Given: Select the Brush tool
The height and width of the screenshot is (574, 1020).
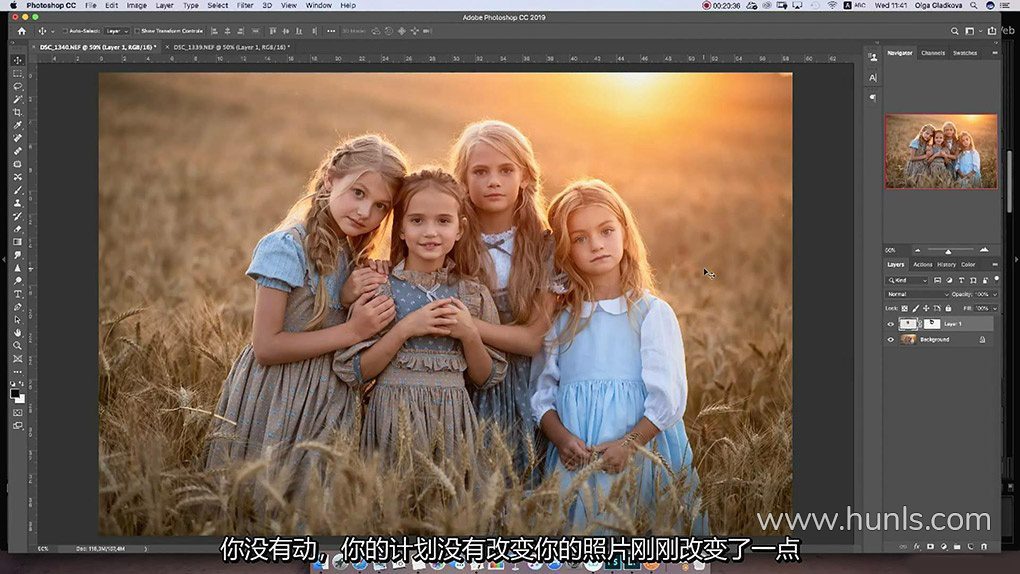Looking at the screenshot, I should point(18,190).
